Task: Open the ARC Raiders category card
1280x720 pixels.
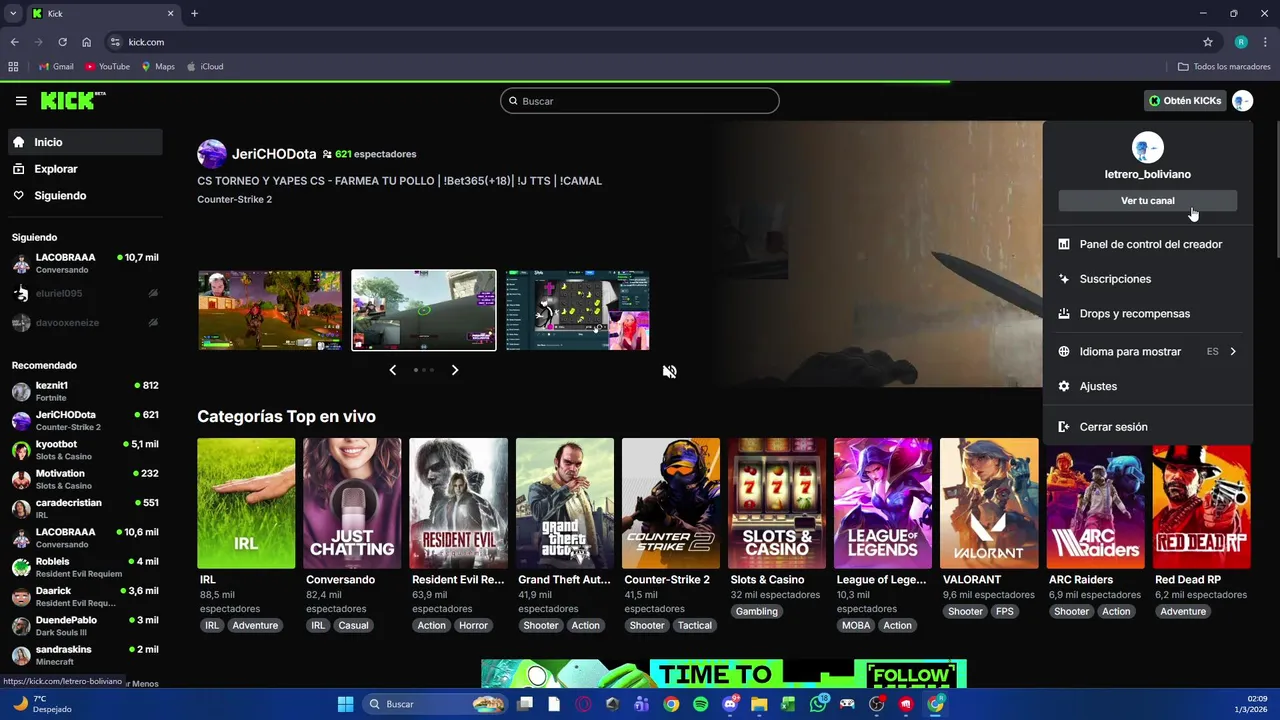Action: 1095,503
